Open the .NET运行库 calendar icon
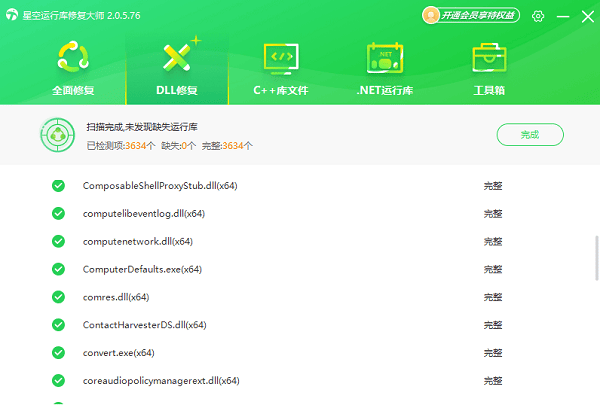Viewport: 600px width, 411px height. pos(385,58)
